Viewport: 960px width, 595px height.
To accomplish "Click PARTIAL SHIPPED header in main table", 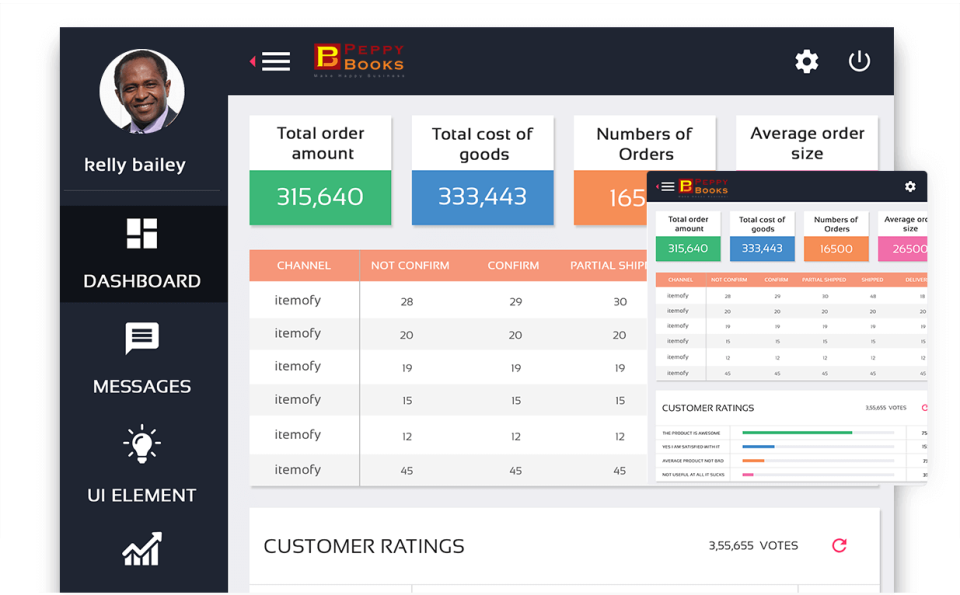I will click(x=609, y=266).
